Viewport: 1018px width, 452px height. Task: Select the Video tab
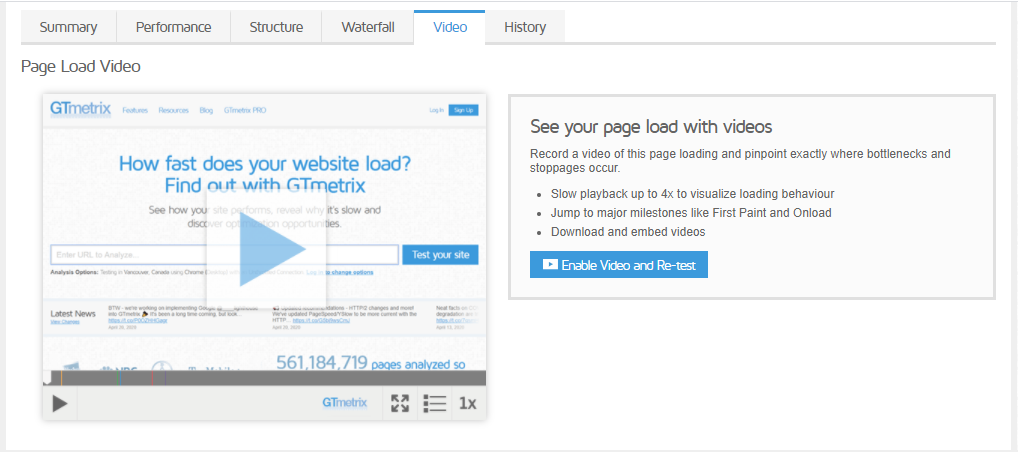(x=449, y=27)
